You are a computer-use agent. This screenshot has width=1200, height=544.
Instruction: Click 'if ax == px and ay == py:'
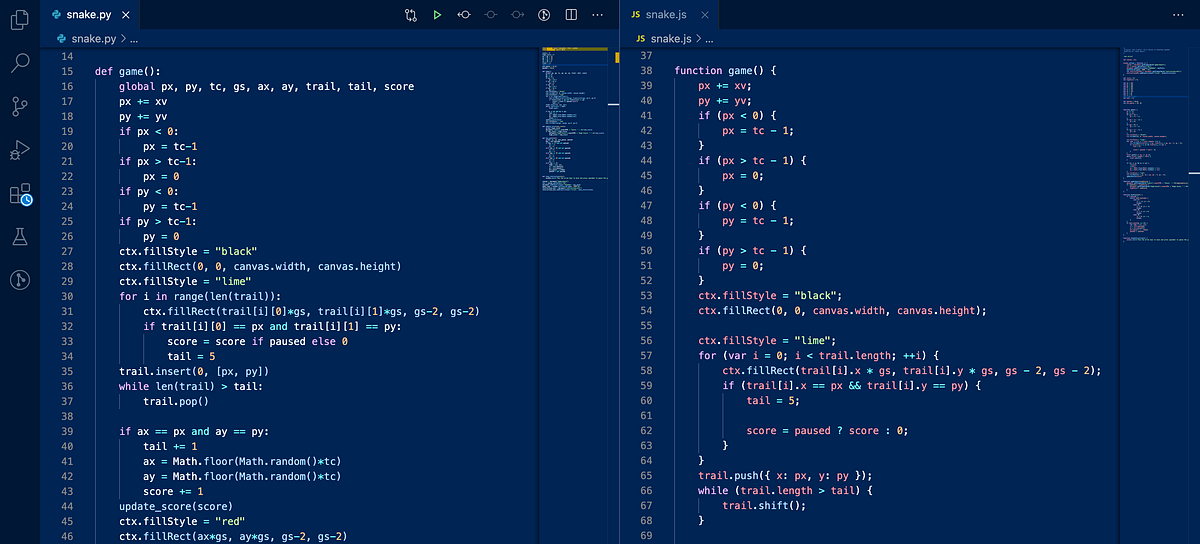[x=194, y=431]
